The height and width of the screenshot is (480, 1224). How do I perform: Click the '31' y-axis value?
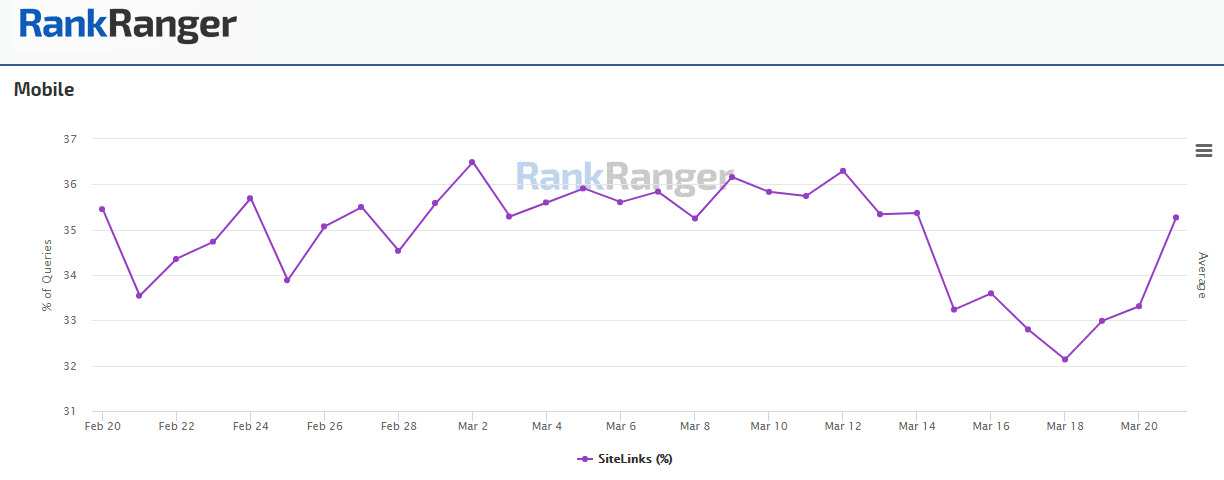(x=69, y=411)
